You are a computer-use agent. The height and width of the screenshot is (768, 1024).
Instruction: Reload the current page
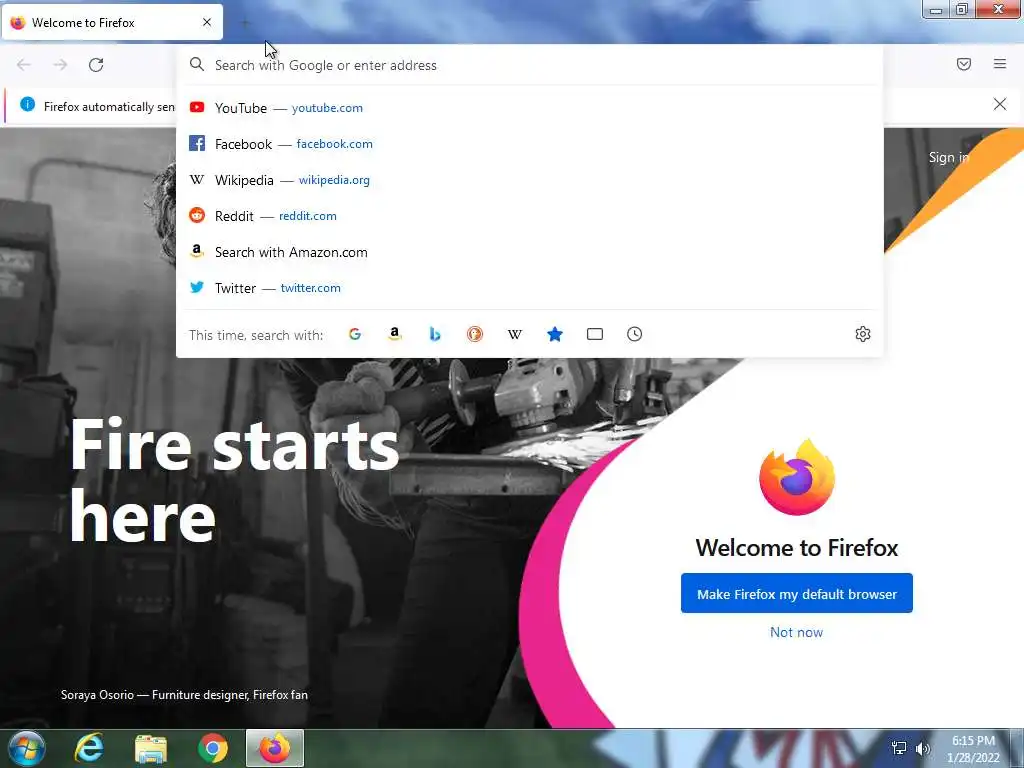pyautogui.click(x=96, y=65)
